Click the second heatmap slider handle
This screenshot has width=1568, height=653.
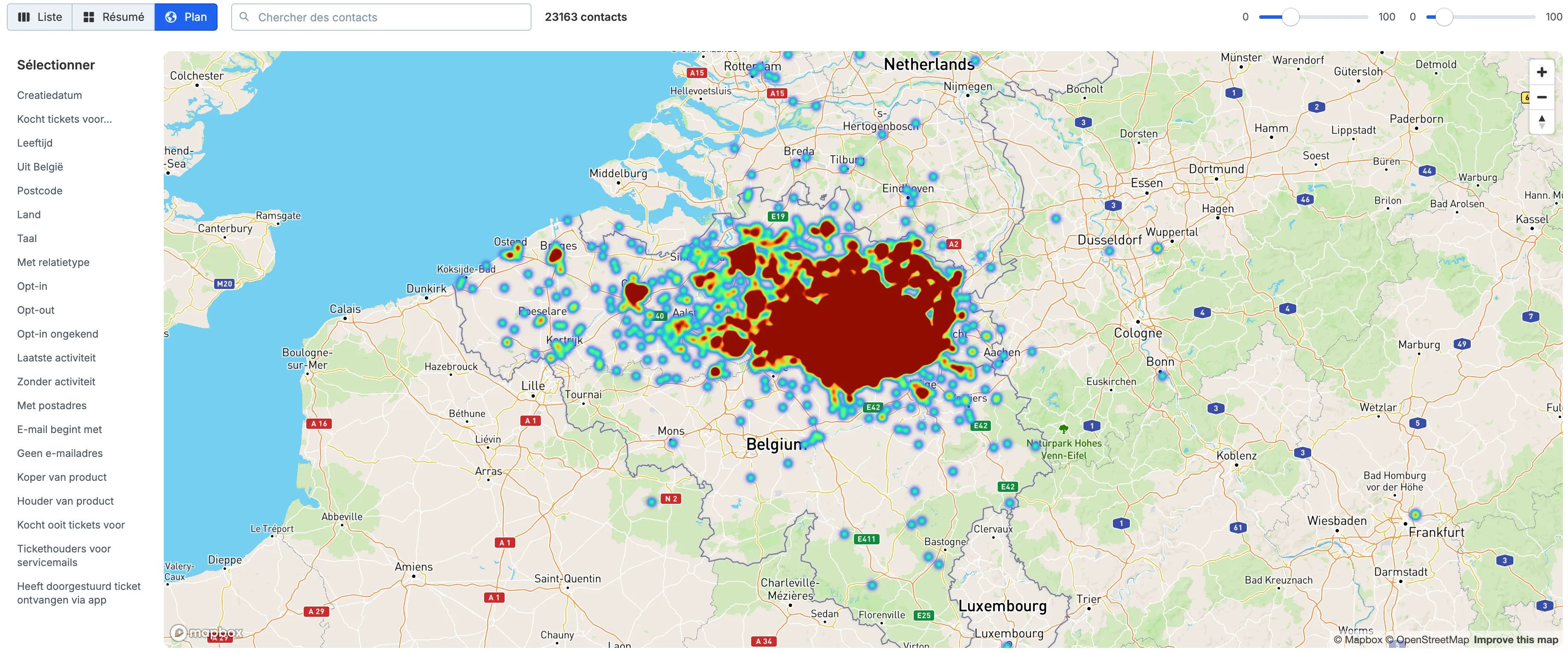(x=1444, y=17)
